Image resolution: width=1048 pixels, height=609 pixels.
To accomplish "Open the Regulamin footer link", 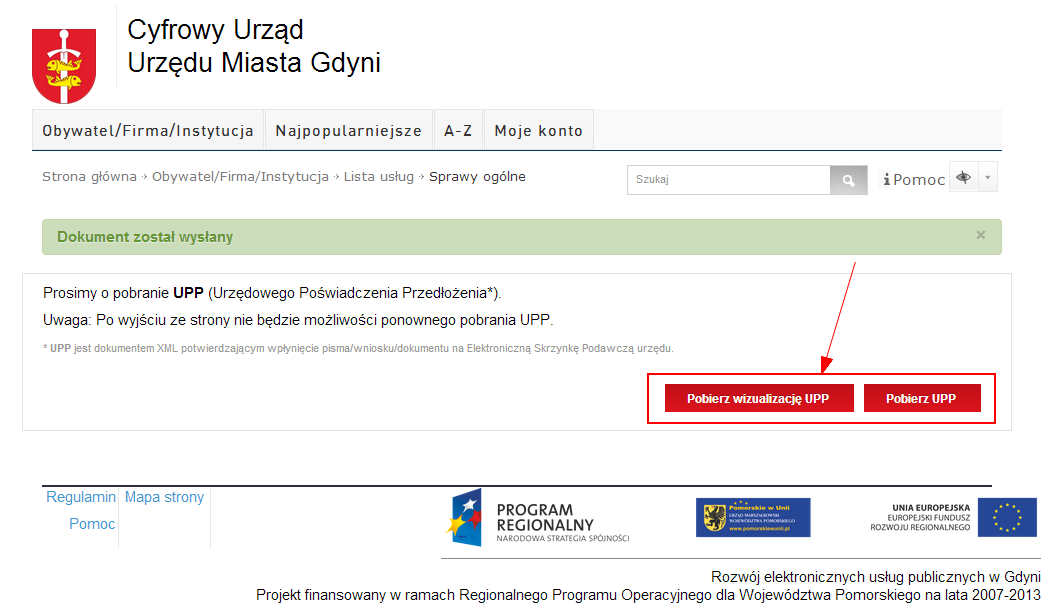I will click(x=80, y=497).
